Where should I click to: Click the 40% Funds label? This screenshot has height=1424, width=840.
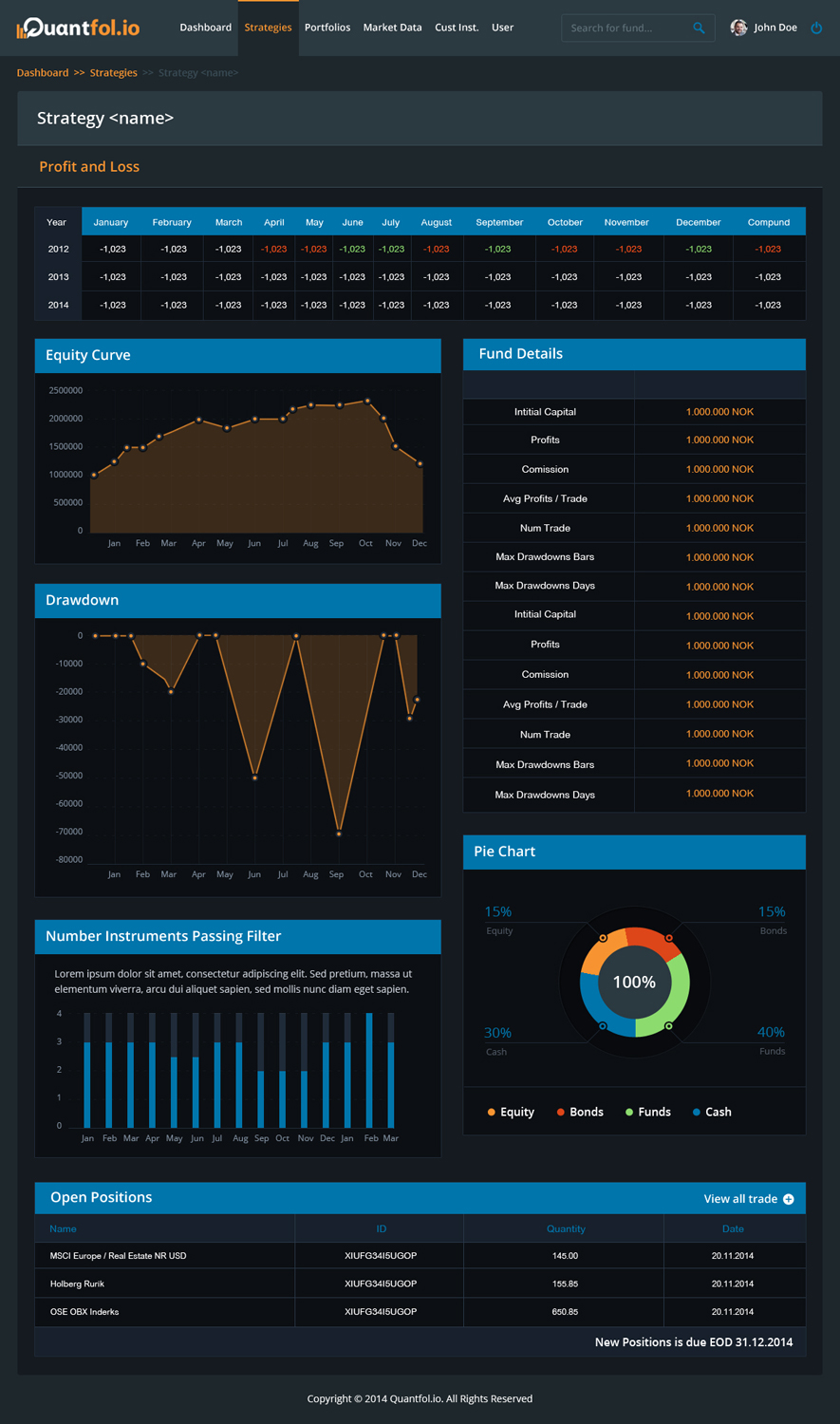click(x=771, y=1040)
